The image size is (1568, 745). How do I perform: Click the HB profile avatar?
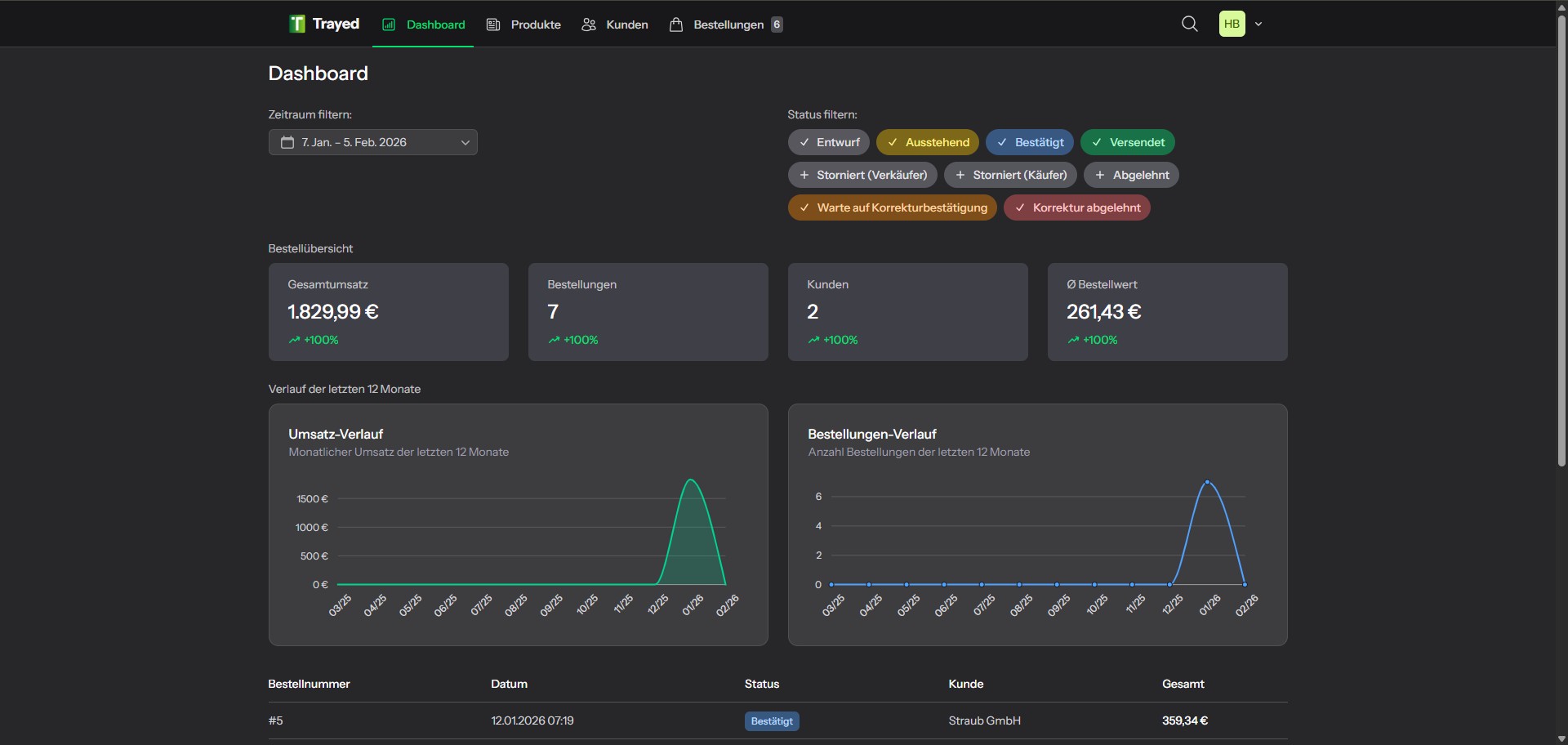pos(1232,24)
